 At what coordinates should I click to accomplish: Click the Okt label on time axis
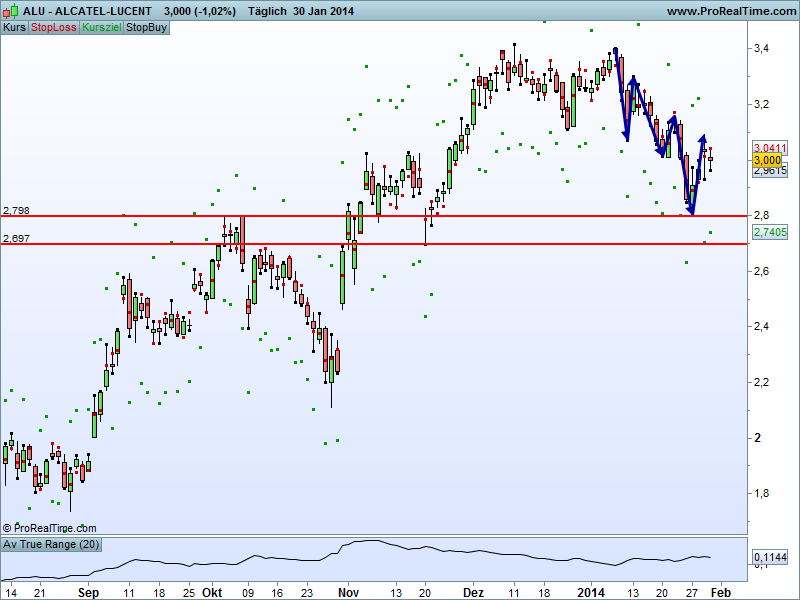coord(212,593)
